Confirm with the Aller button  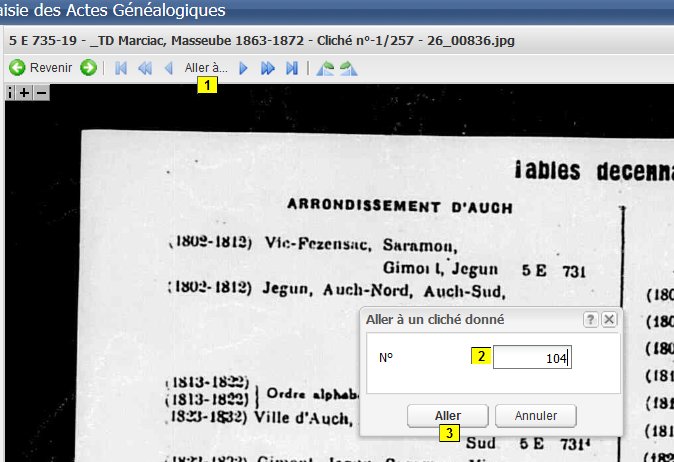pyautogui.click(x=447, y=416)
